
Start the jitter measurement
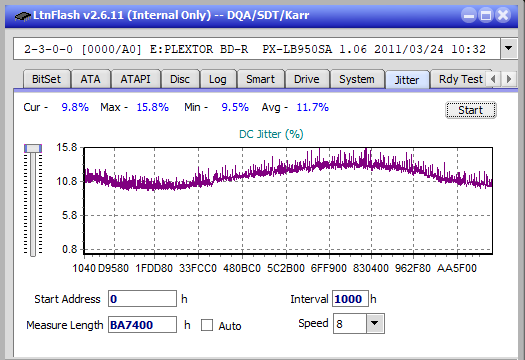[471, 110]
